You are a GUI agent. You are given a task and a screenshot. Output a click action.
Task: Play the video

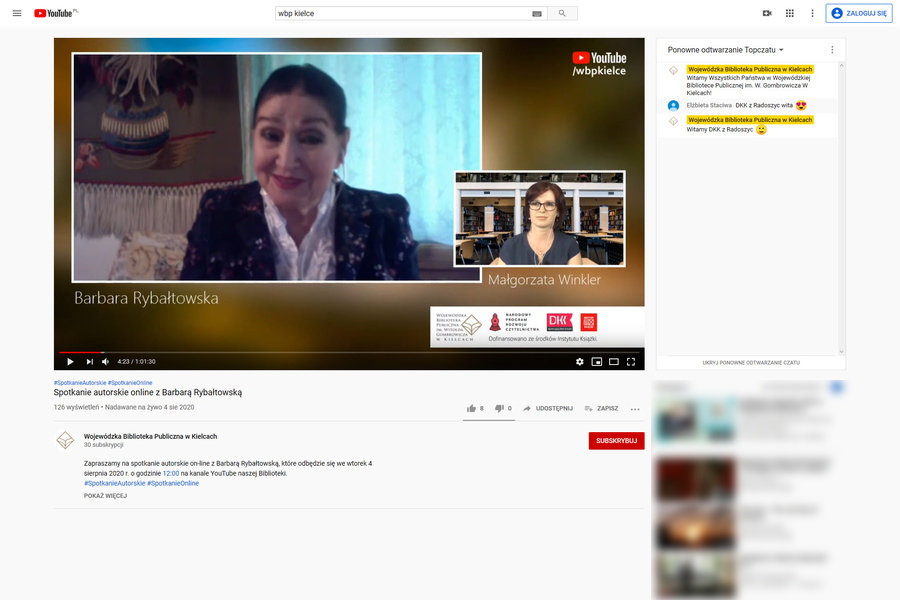click(x=70, y=362)
